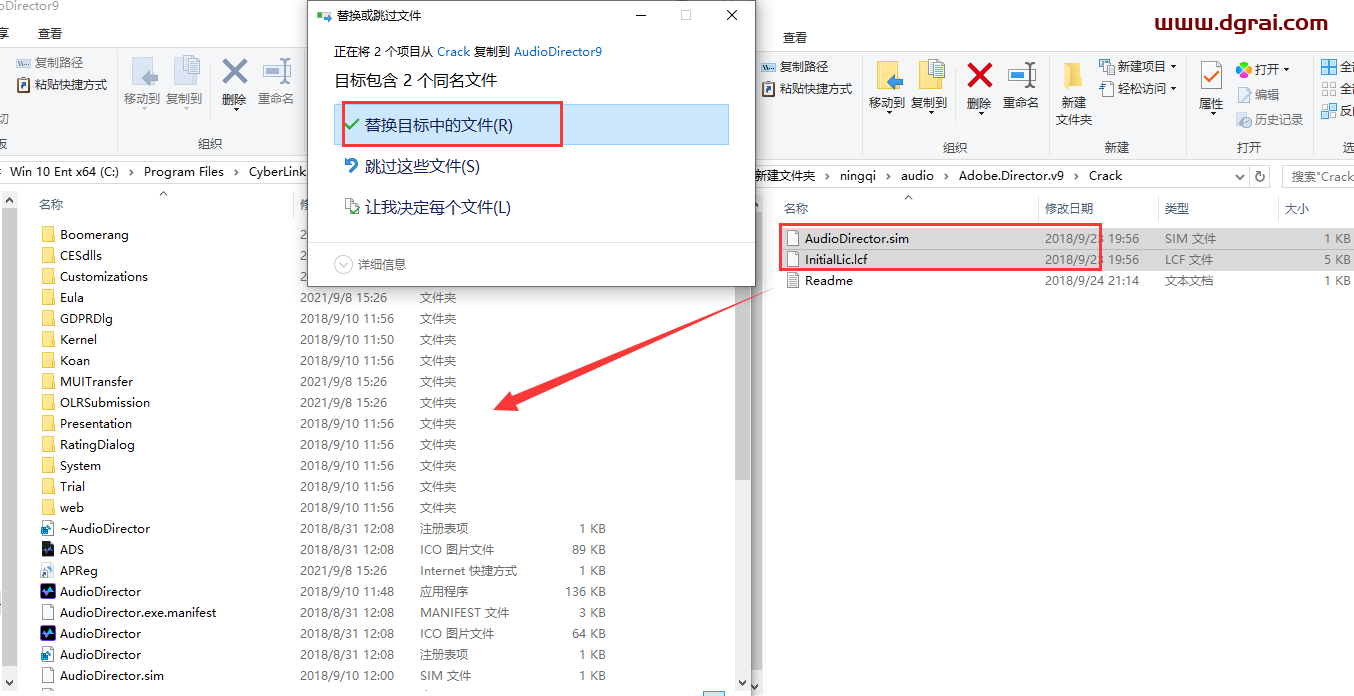
Task: Select the GDPRDlg folder
Action: pos(87,318)
